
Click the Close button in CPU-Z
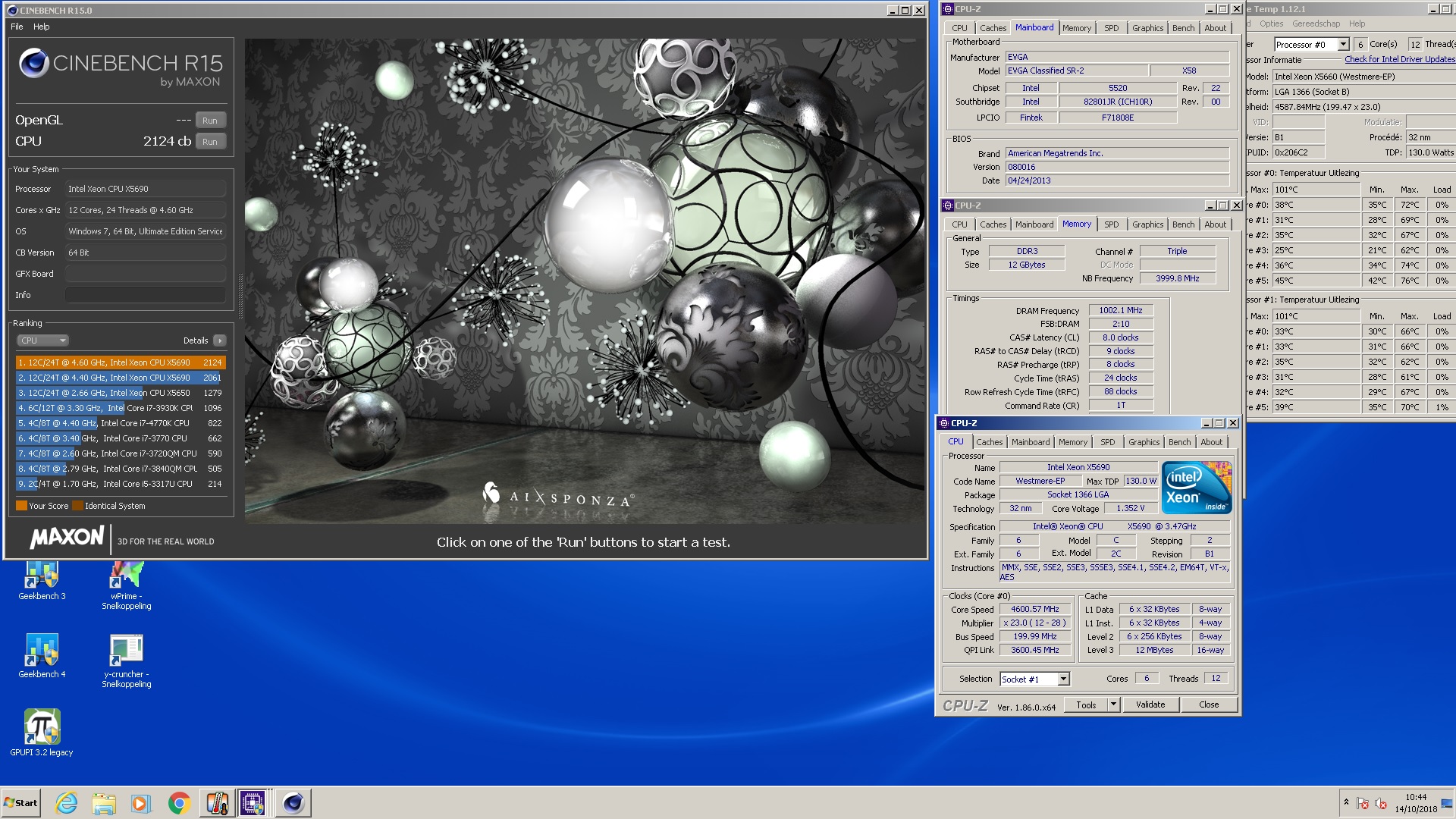coord(1209,705)
